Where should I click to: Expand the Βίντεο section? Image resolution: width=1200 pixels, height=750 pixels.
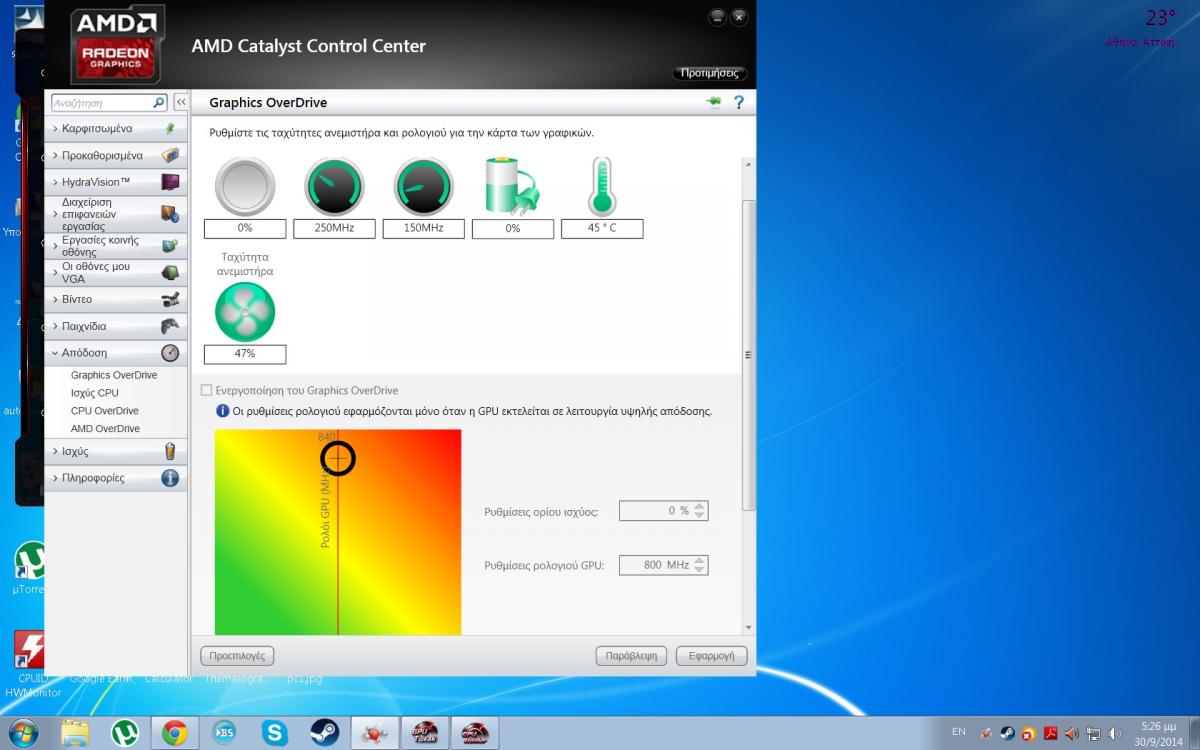(116, 299)
